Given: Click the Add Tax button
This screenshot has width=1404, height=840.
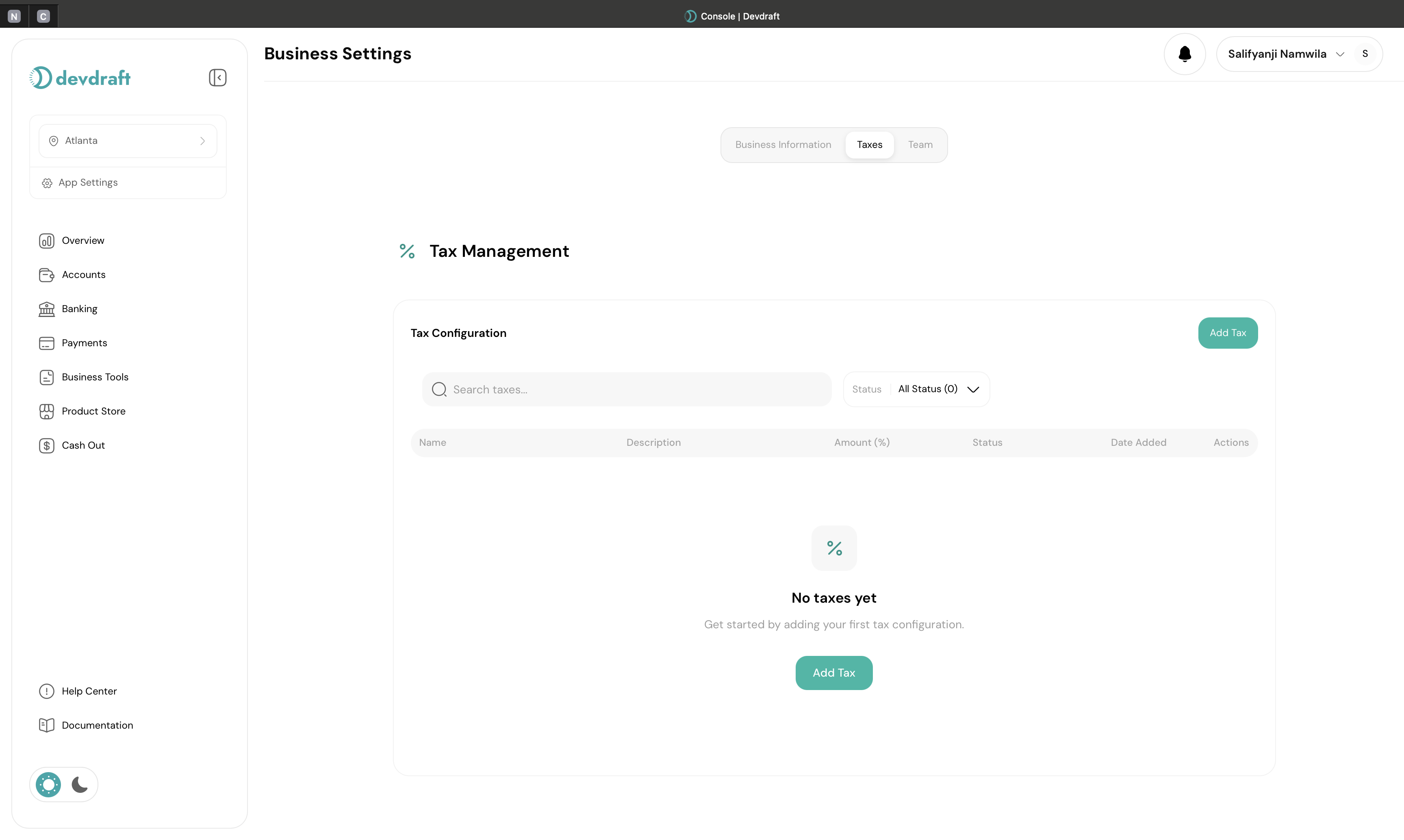Looking at the screenshot, I should (x=1228, y=333).
